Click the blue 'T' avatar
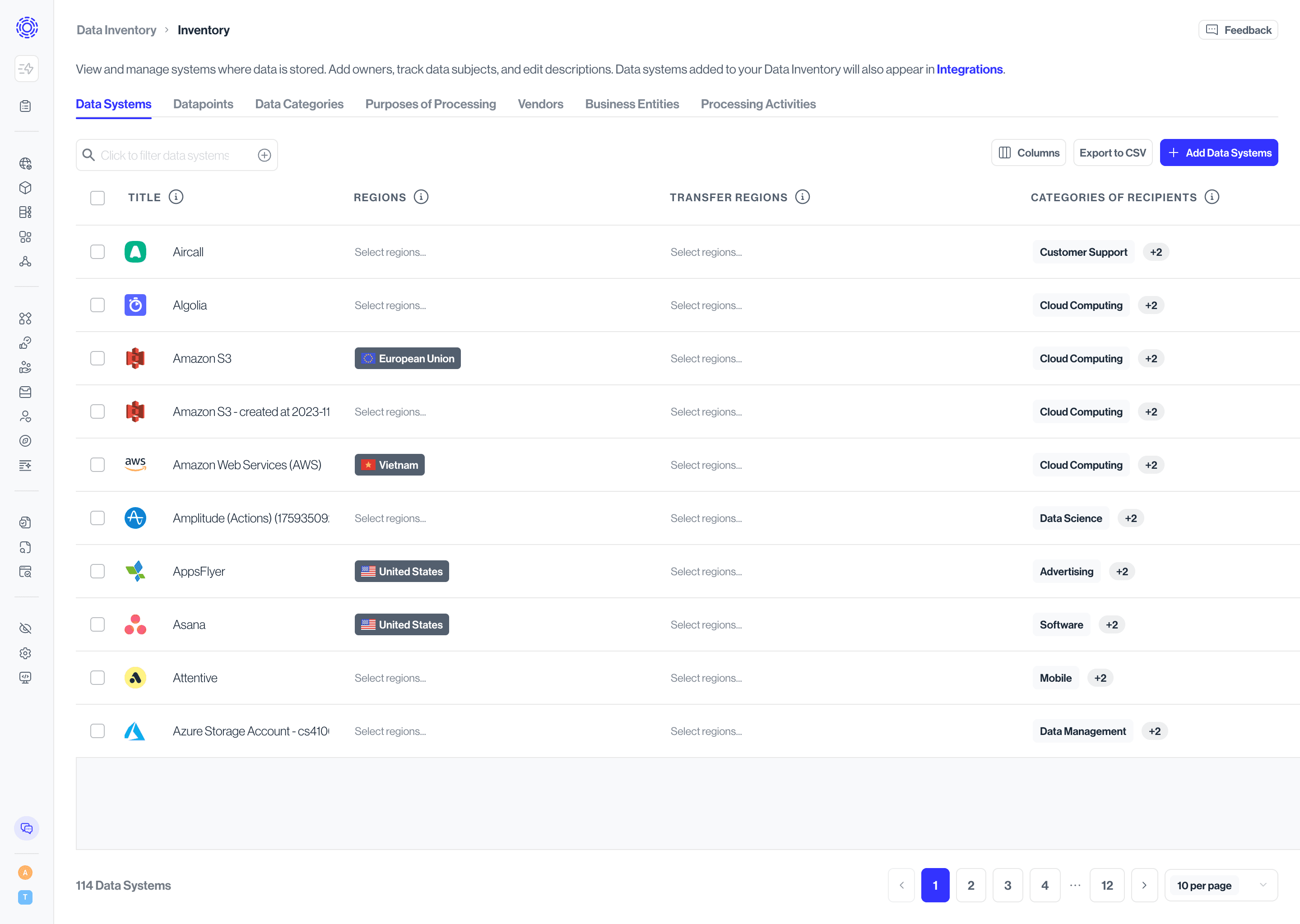The height and width of the screenshot is (924, 1300). tap(26, 897)
